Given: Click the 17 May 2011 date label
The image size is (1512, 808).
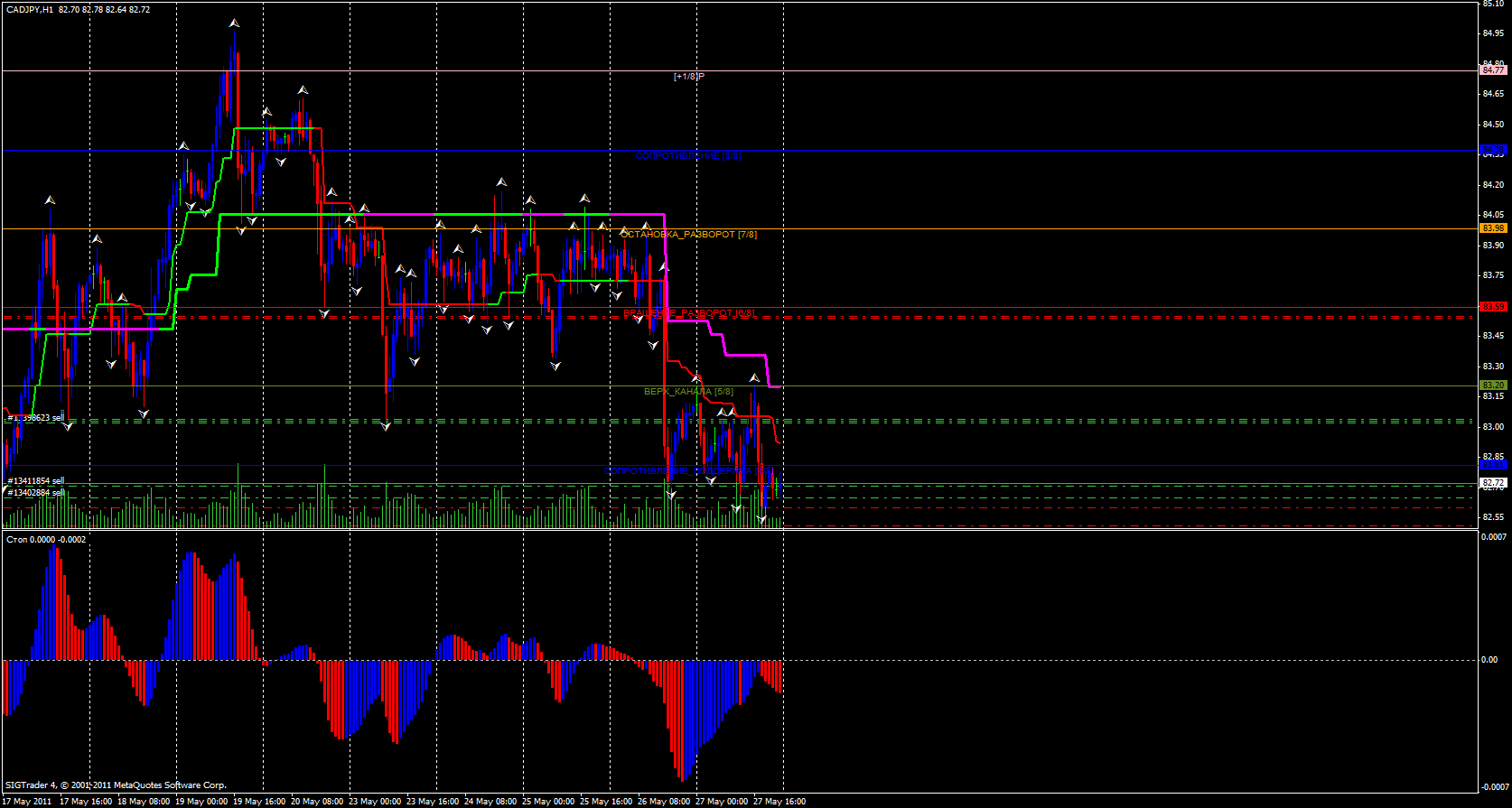Looking at the screenshot, I should (x=27, y=802).
